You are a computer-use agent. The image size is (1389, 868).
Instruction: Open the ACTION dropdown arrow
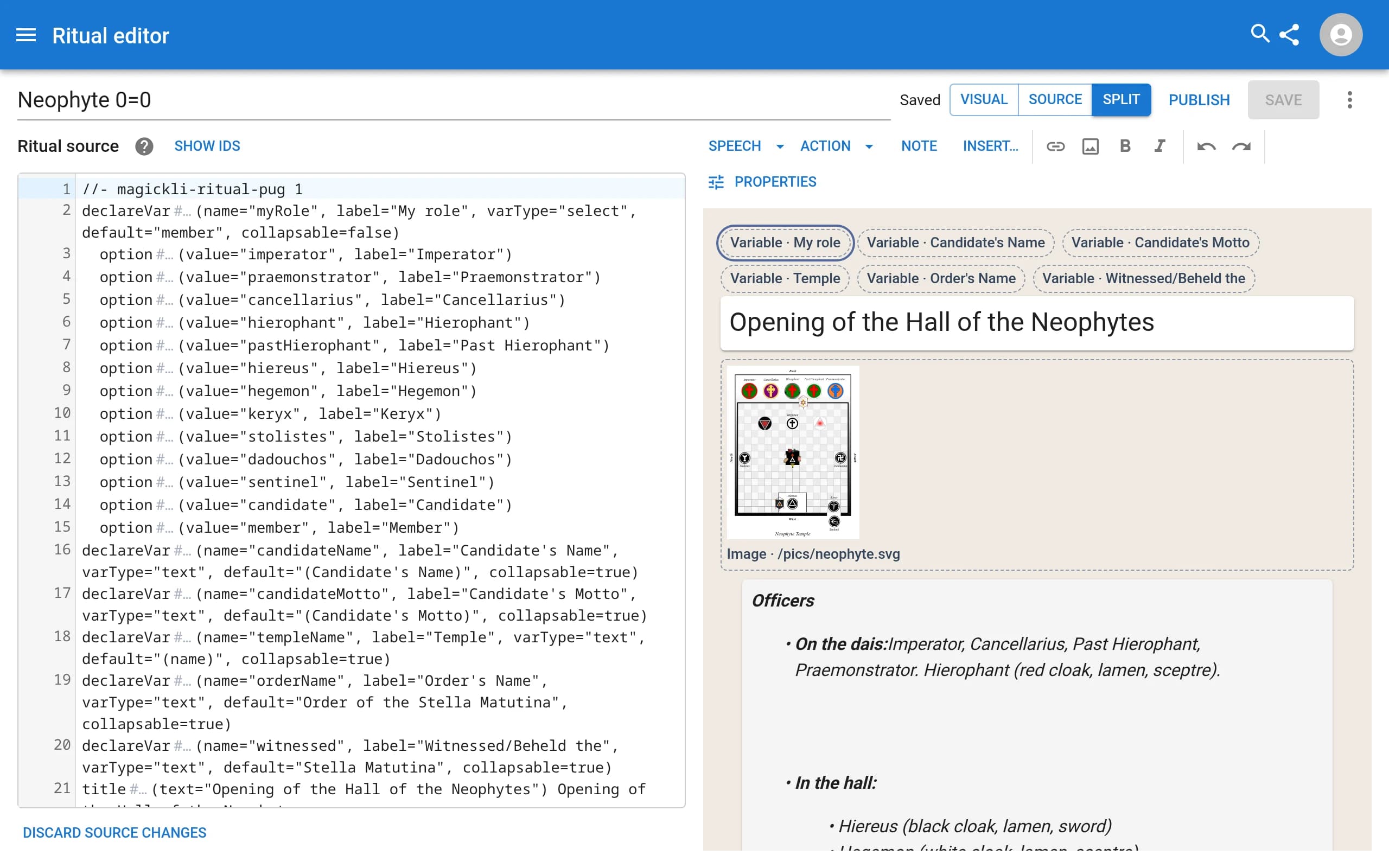(x=869, y=147)
